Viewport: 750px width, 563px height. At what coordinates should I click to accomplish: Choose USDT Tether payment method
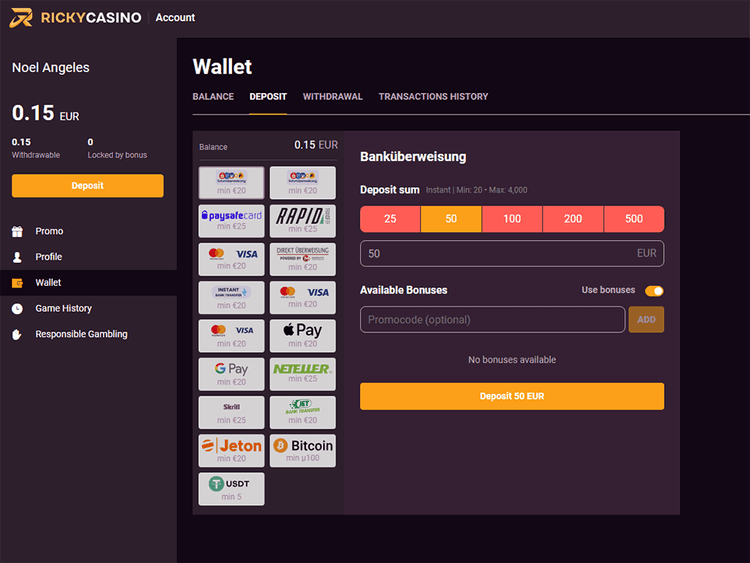[x=232, y=489]
